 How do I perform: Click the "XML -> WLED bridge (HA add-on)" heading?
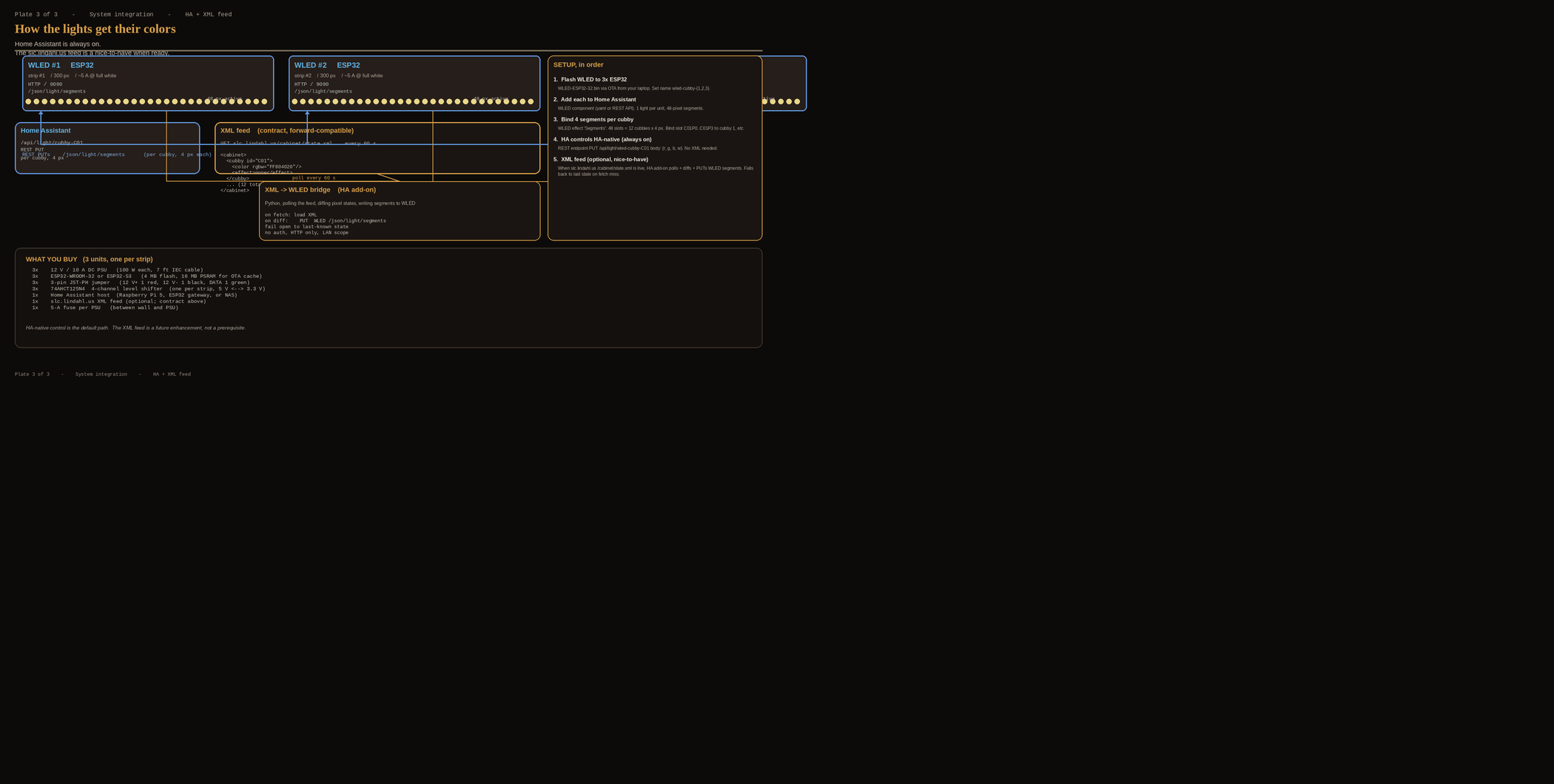320,190
